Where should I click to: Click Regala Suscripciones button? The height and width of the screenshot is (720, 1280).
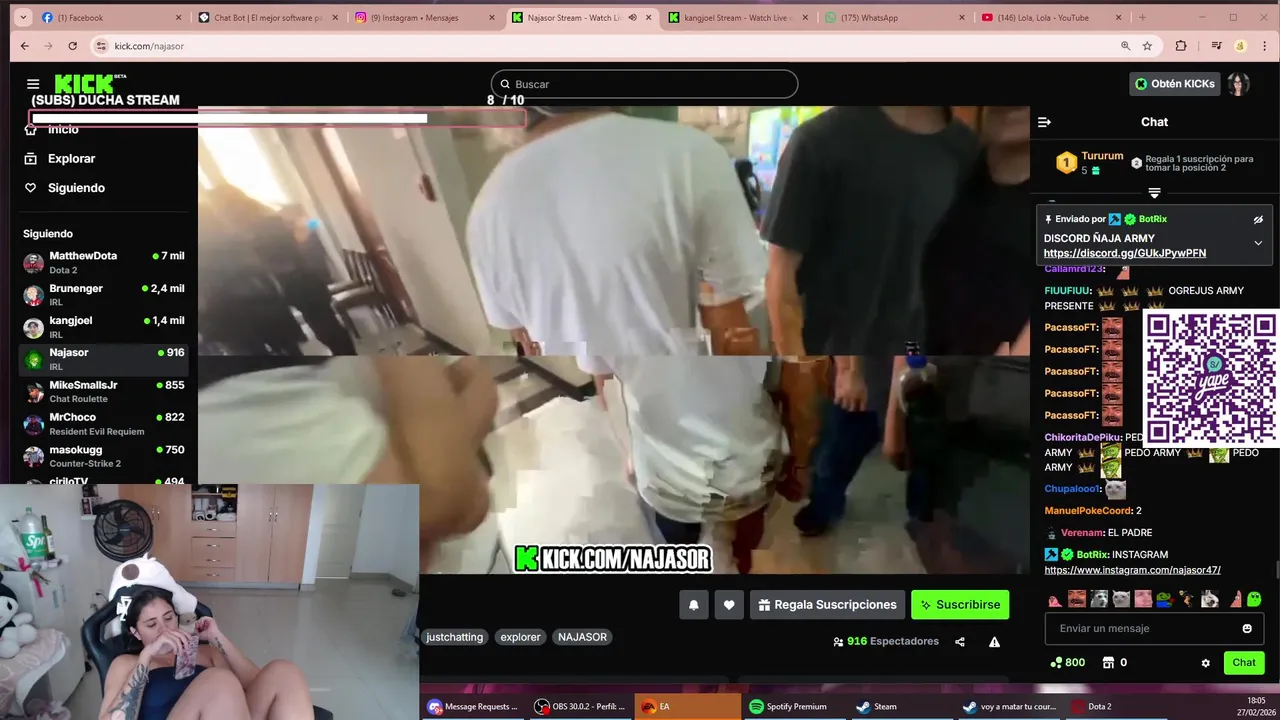pos(827,605)
